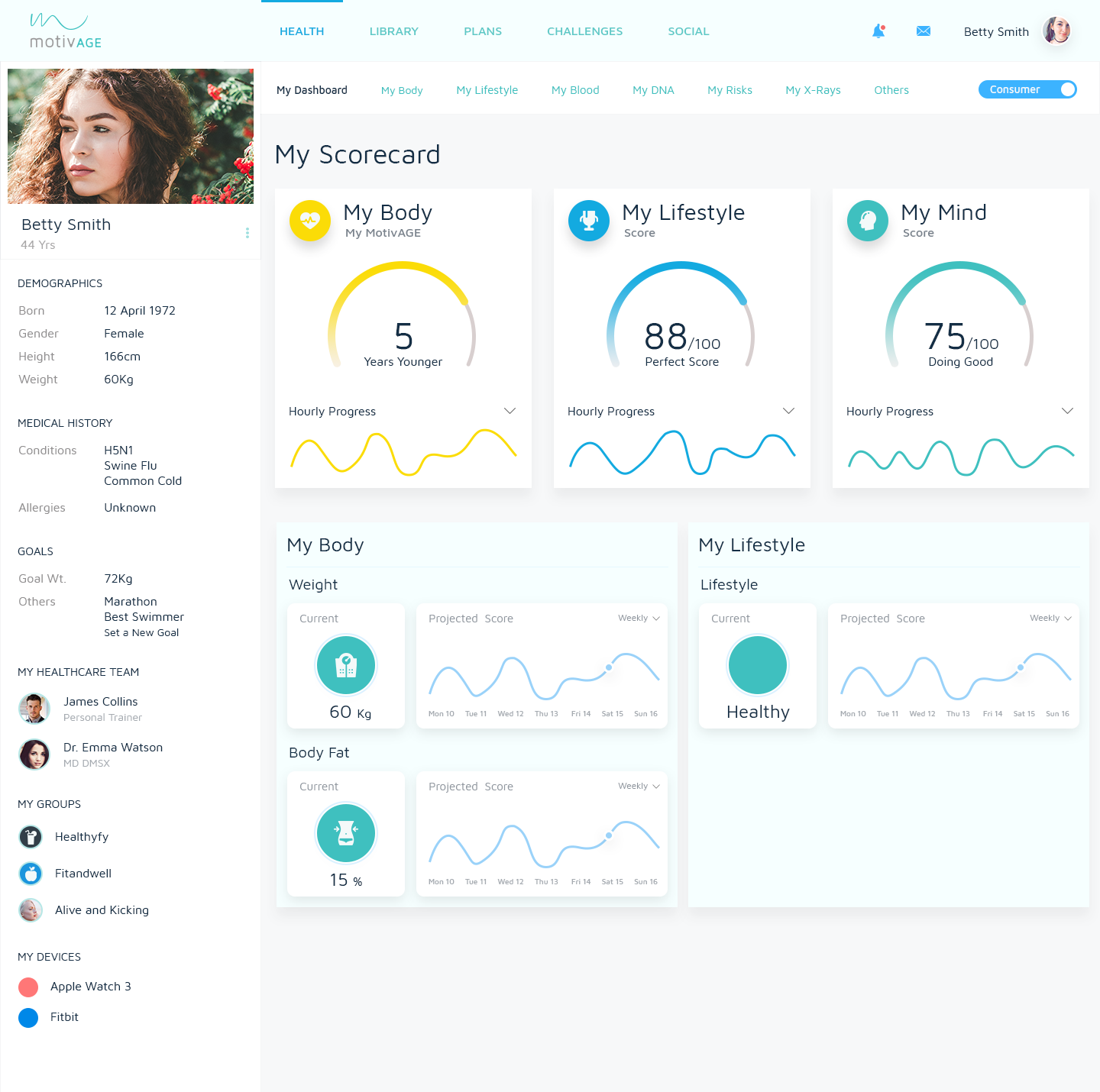This screenshot has height=1092, width=1100.
Task: Open James Collins trainer avatar
Action: pos(34,709)
